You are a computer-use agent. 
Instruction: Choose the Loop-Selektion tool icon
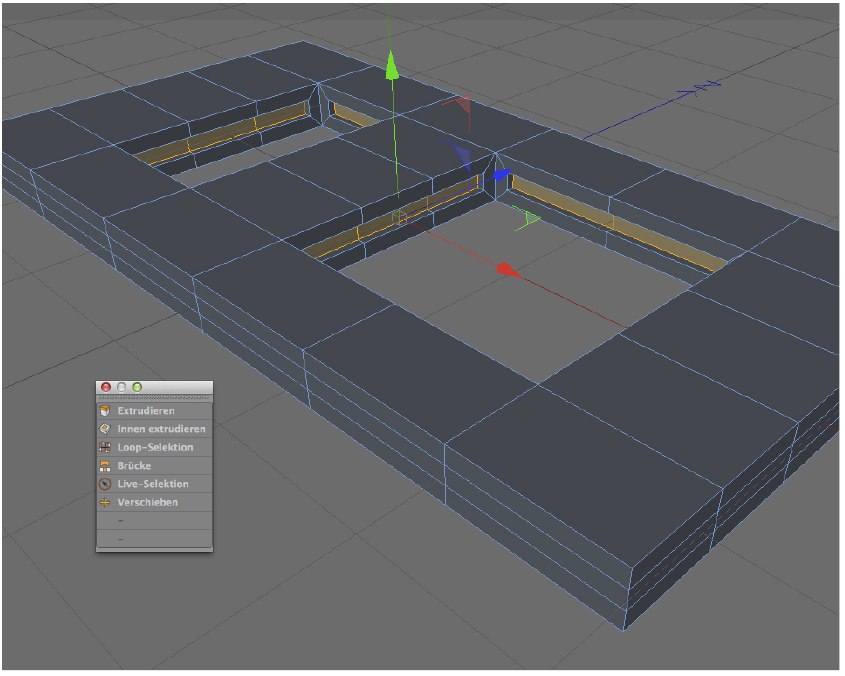click(x=105, y=447)
